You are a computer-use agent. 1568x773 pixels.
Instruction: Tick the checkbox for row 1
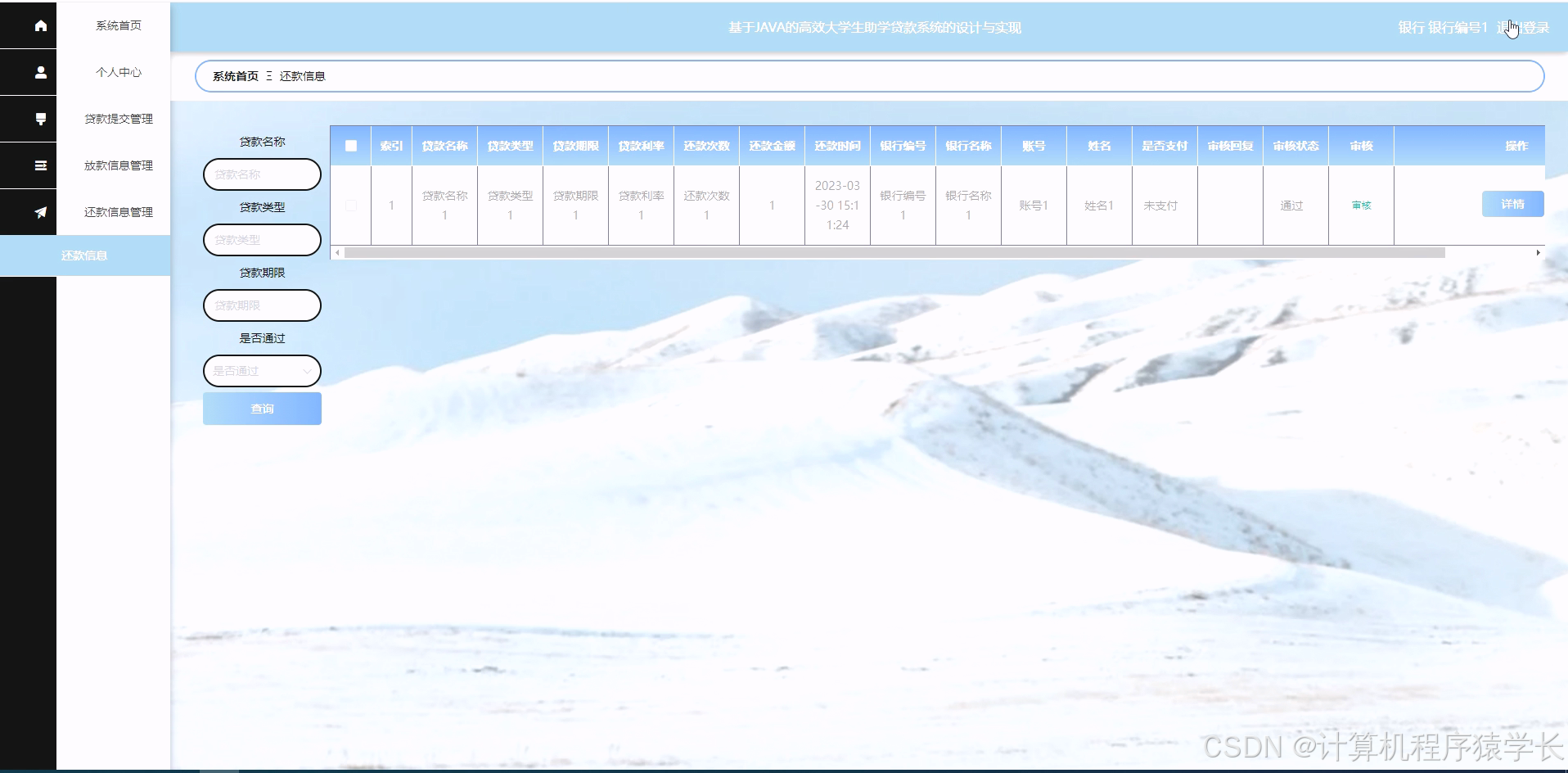click(351, 206)
